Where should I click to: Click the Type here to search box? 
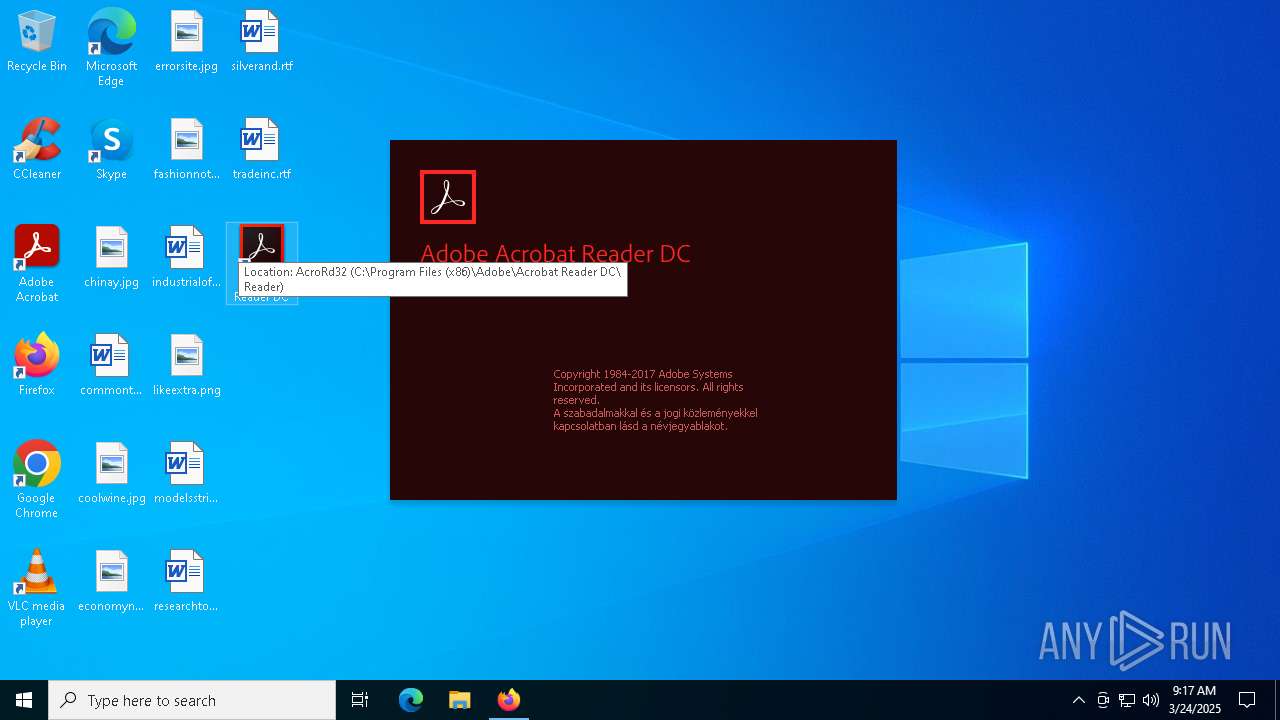(x=192, y=700)
